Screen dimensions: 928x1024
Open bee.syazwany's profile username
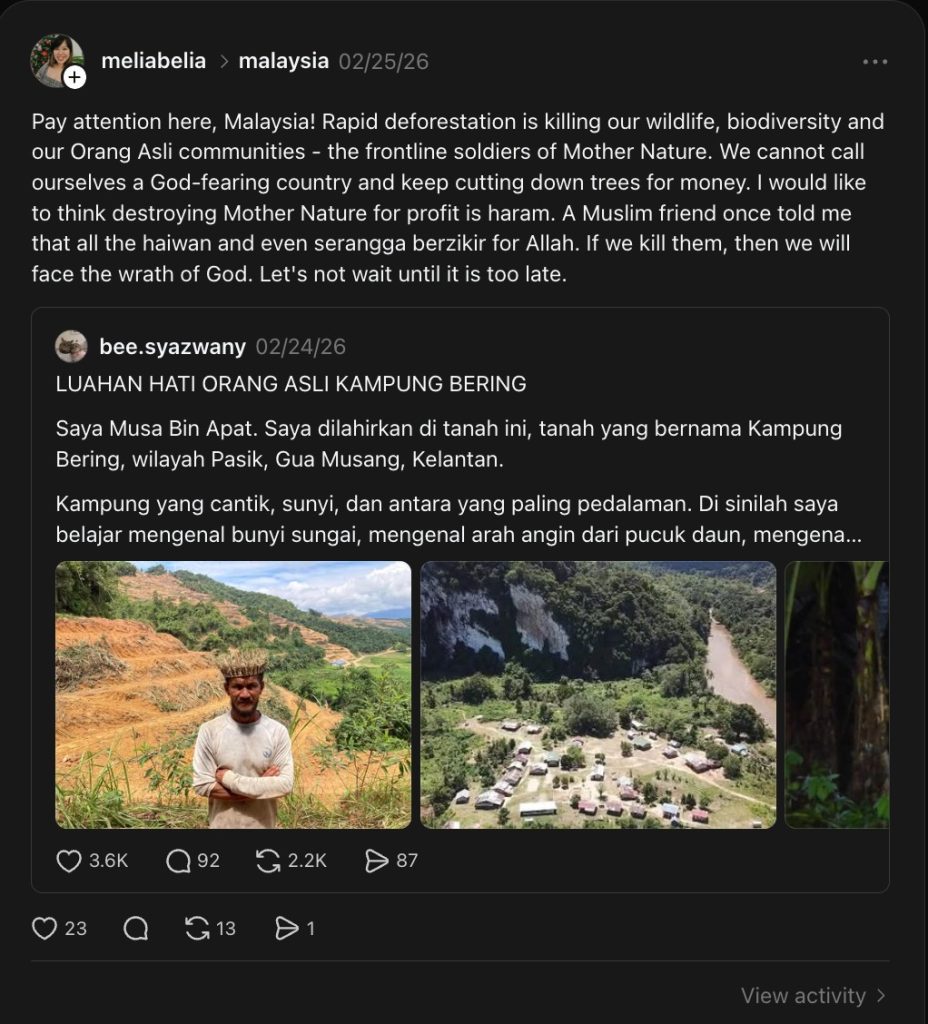point(172,347)
